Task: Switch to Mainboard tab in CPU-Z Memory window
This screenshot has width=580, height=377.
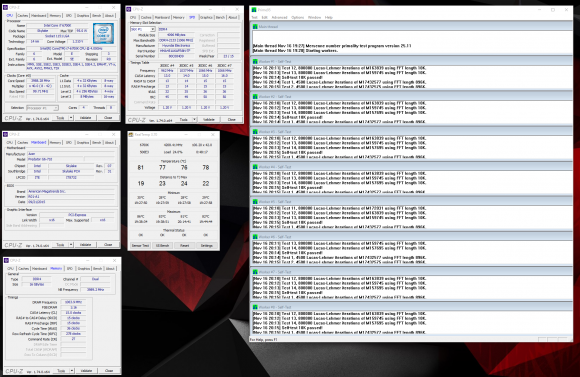Action: coord(39,269)
